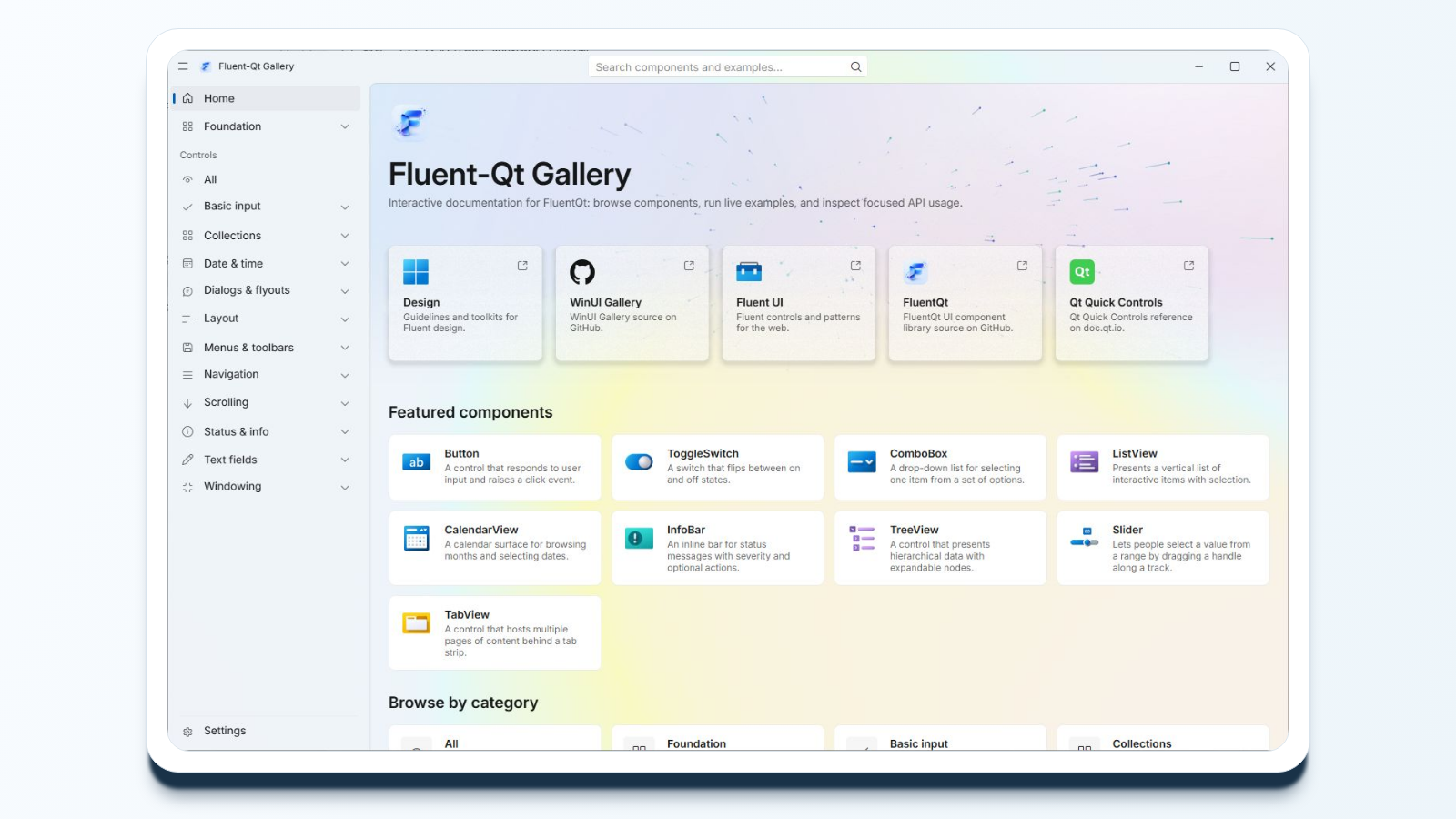Click the InfoBar component icon
This screenshot has height=819, width=1456.
(x=639, y=539)
